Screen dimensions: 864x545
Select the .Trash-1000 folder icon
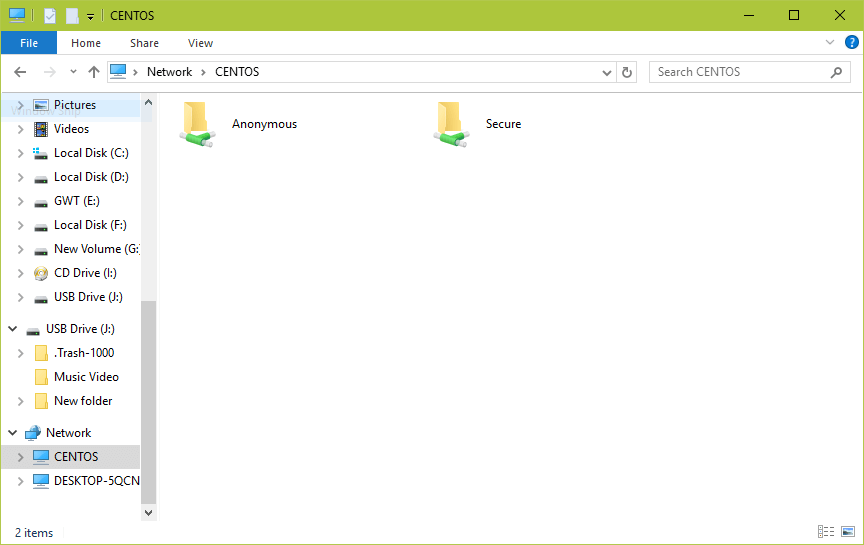[41, 353]
